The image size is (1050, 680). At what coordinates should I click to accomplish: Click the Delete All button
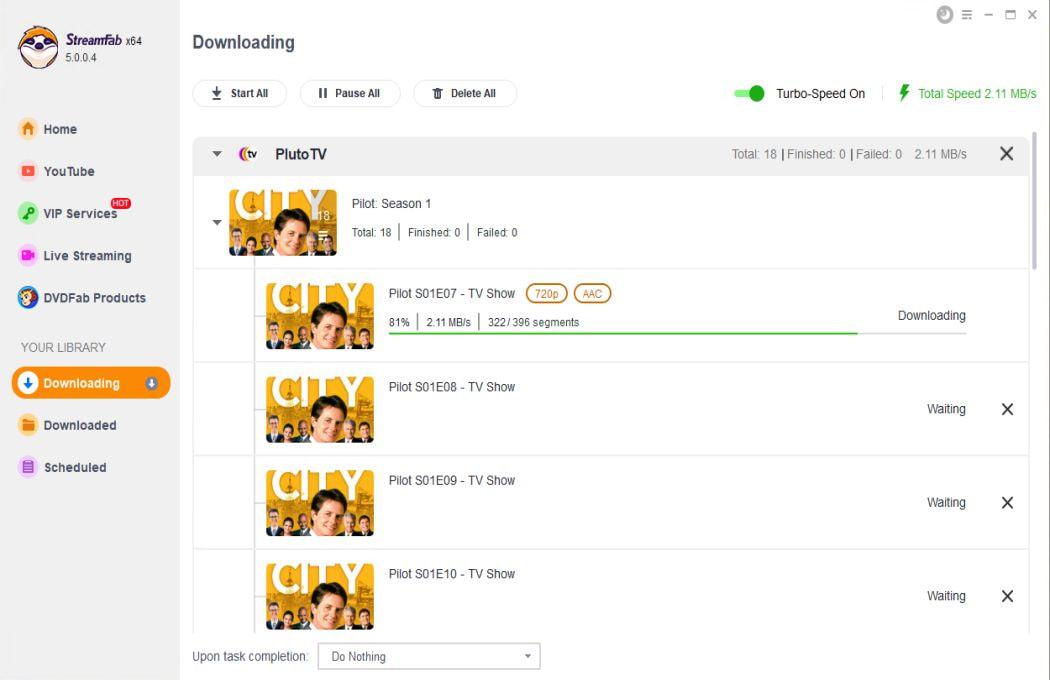(x=465, y=93)
